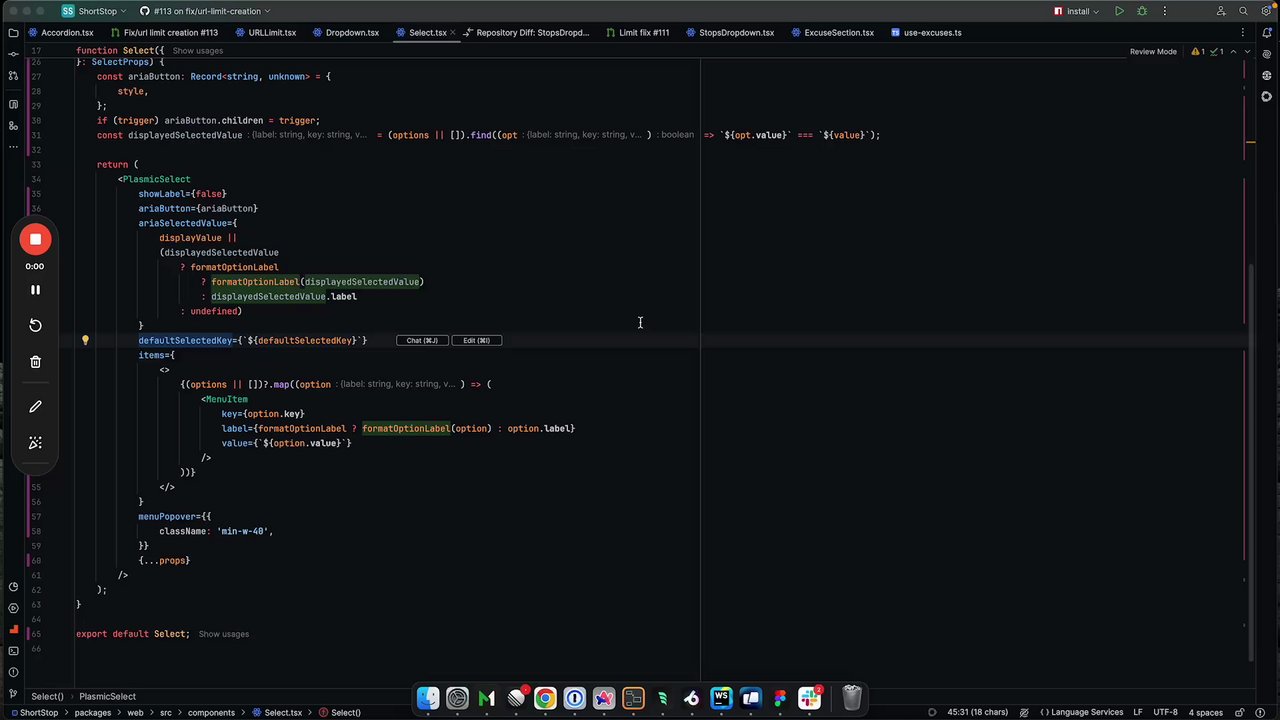Open the Notifications bell on right sidebar
This screenshot has width=1280, height=720.
pos(1267,33)
